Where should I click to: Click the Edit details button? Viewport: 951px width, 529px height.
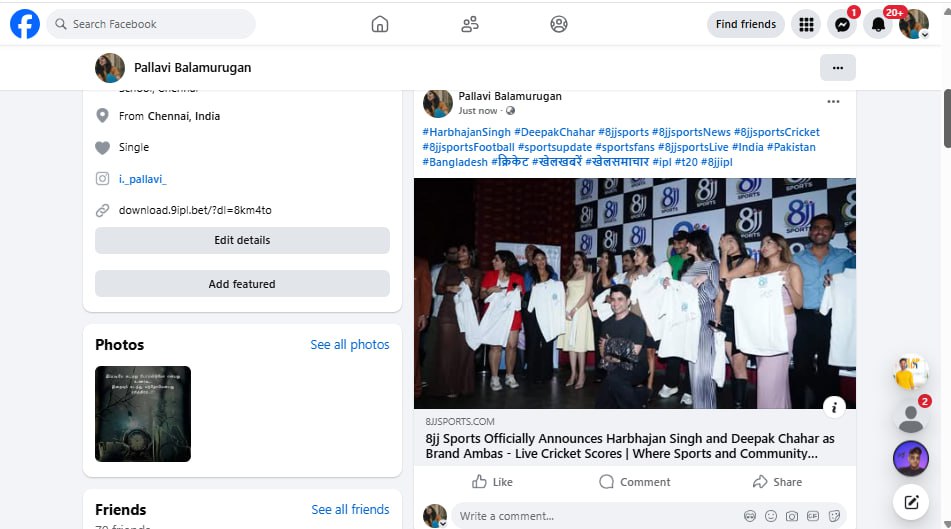[242, 240]
